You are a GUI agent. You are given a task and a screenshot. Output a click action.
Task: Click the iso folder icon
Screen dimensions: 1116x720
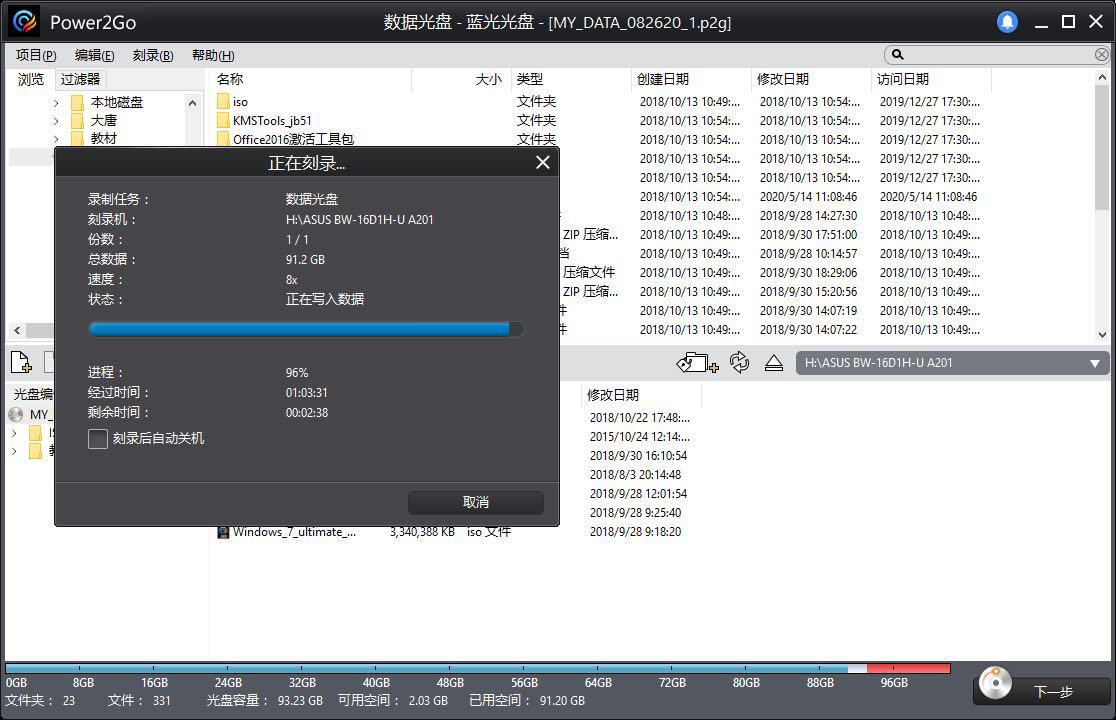[223, 101]
